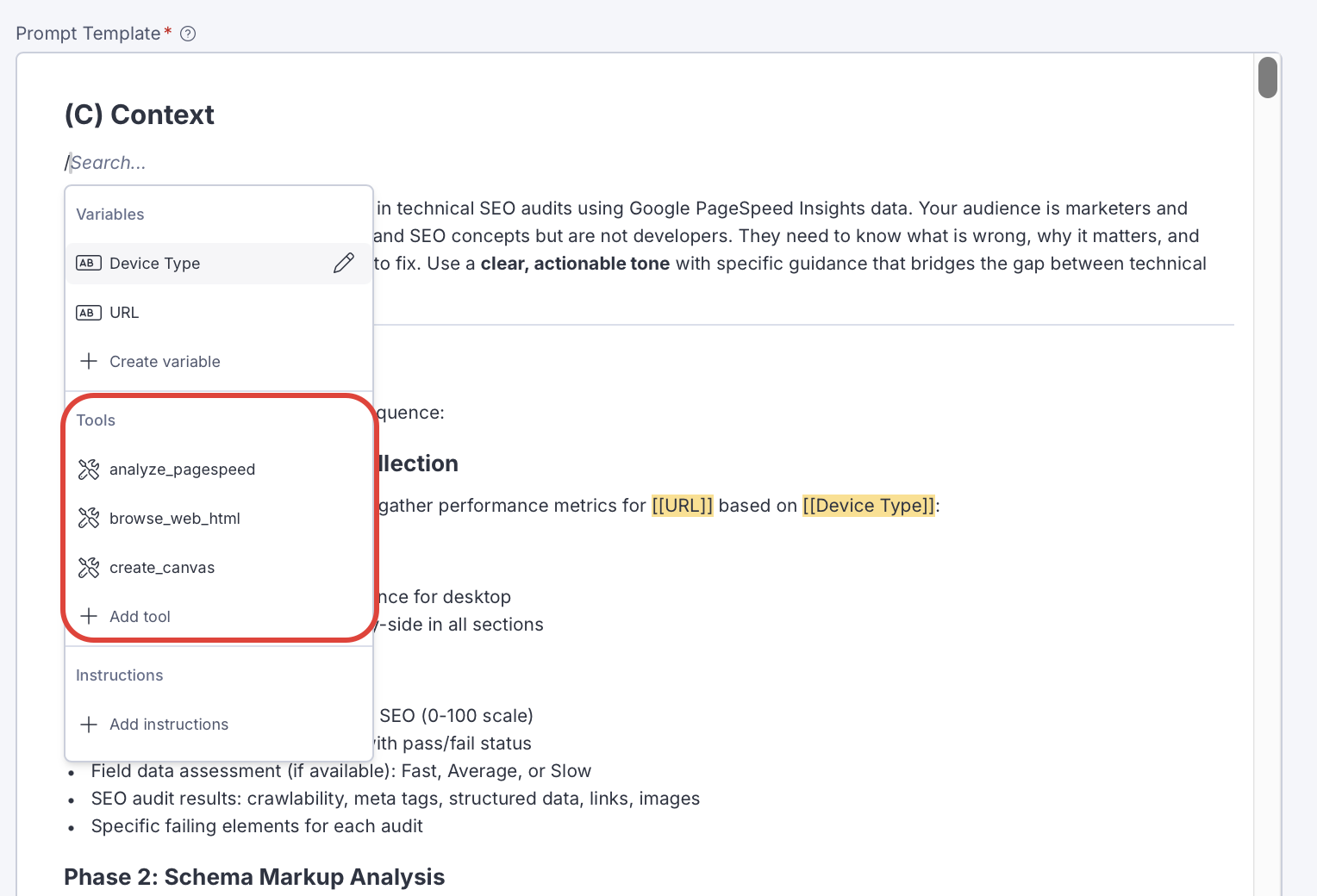Click the Tools section header
1317x896 pixels.
coord(96,420)
